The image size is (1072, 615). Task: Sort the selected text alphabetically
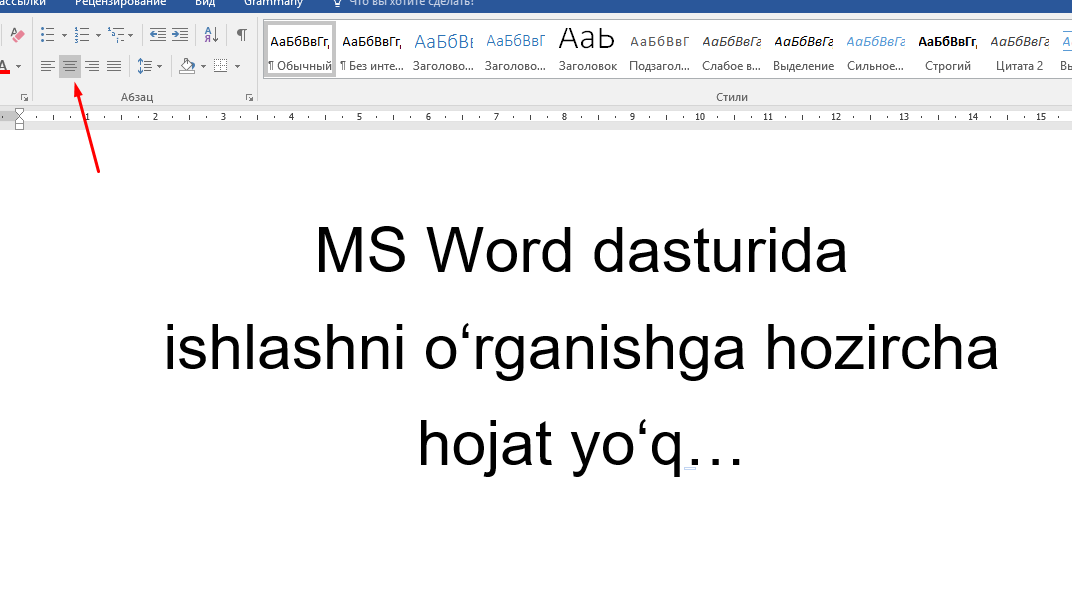pos(211,35)
